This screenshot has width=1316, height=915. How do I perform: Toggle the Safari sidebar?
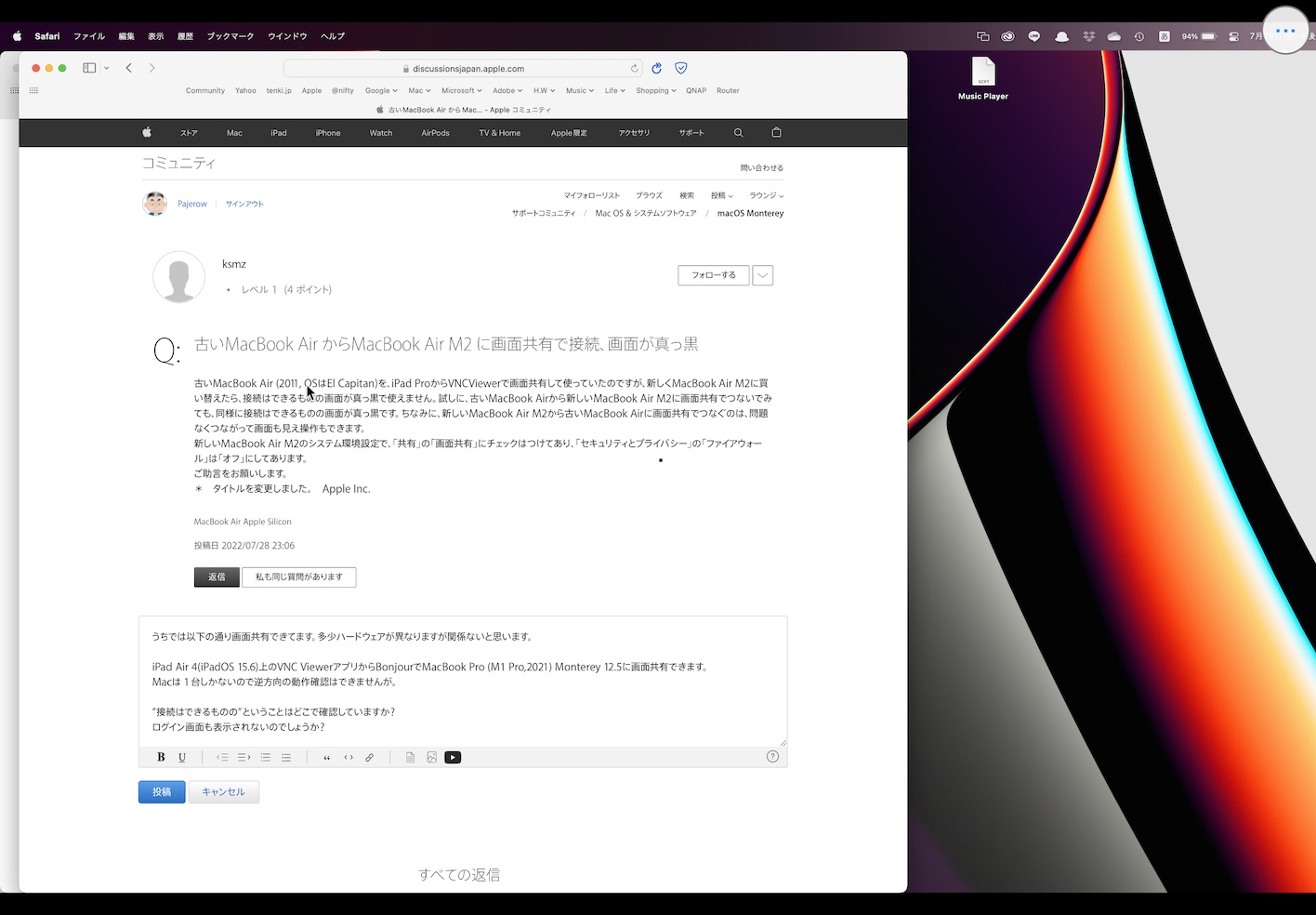[89, 68]
